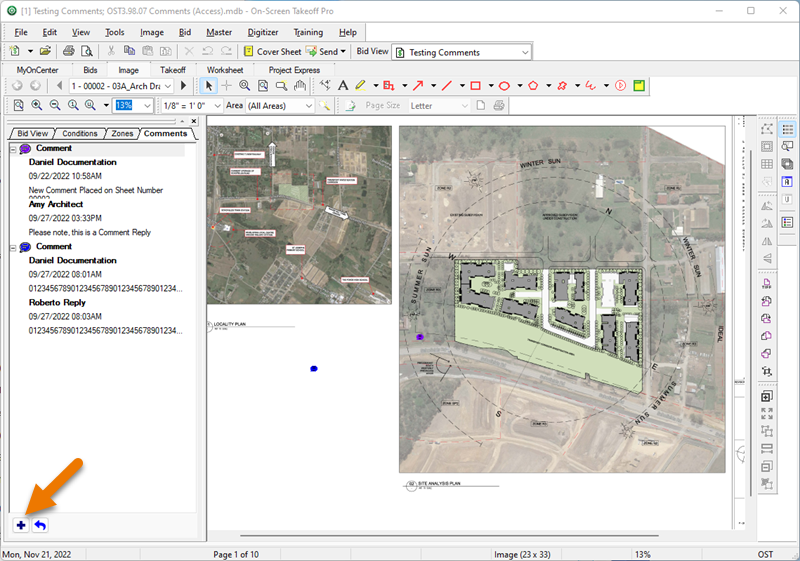This screenshot has width=800, height=561.
Task: Open the Tools menu
Action: (114, 32)
